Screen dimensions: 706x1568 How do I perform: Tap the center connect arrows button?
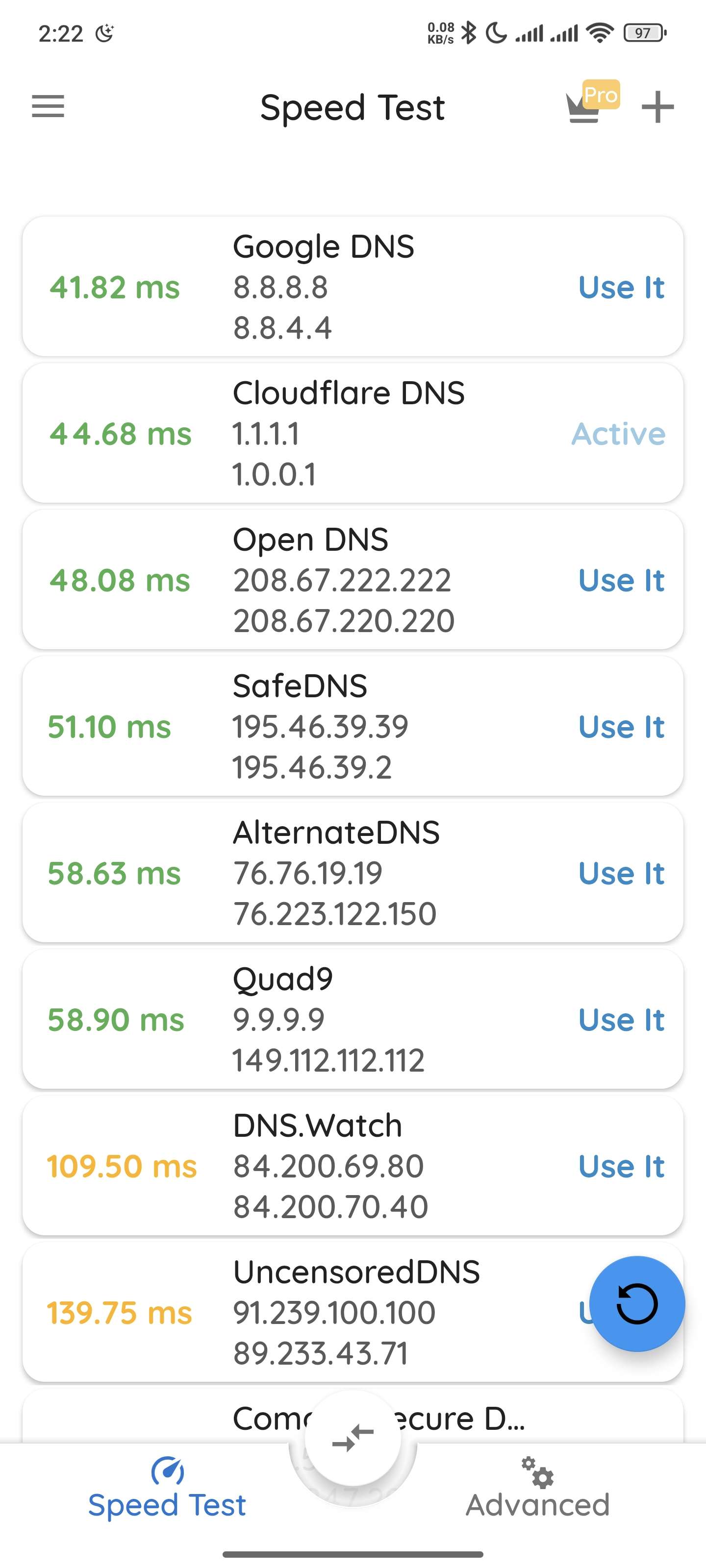[353, 1438]
